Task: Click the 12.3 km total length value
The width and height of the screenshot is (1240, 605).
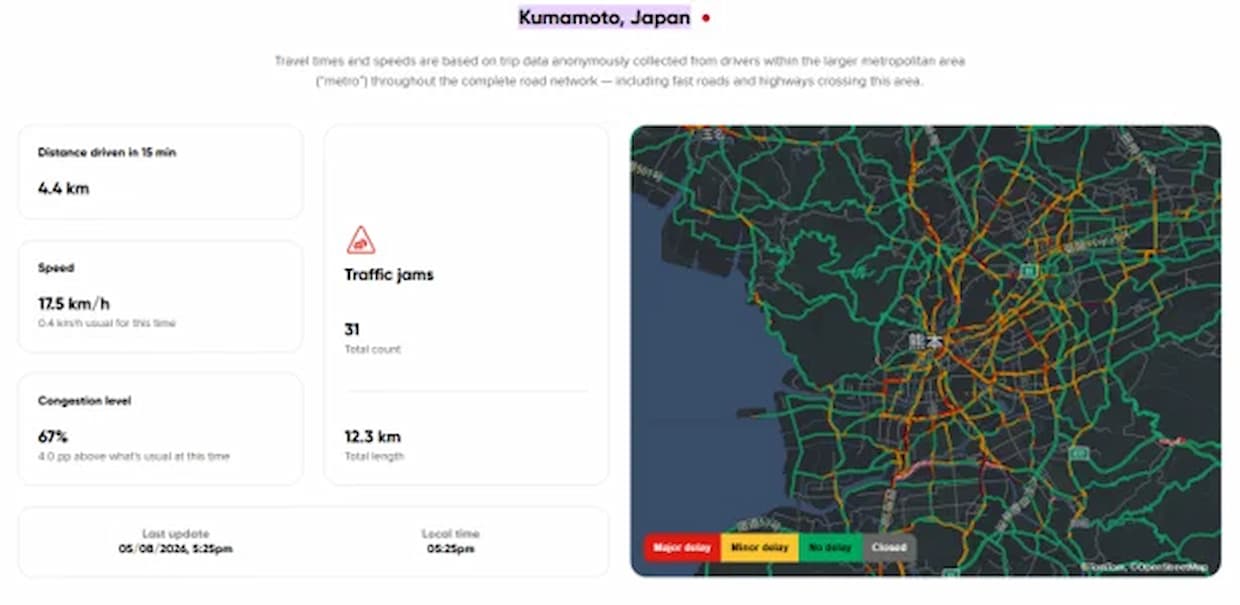Action: [x=373, y=437]
